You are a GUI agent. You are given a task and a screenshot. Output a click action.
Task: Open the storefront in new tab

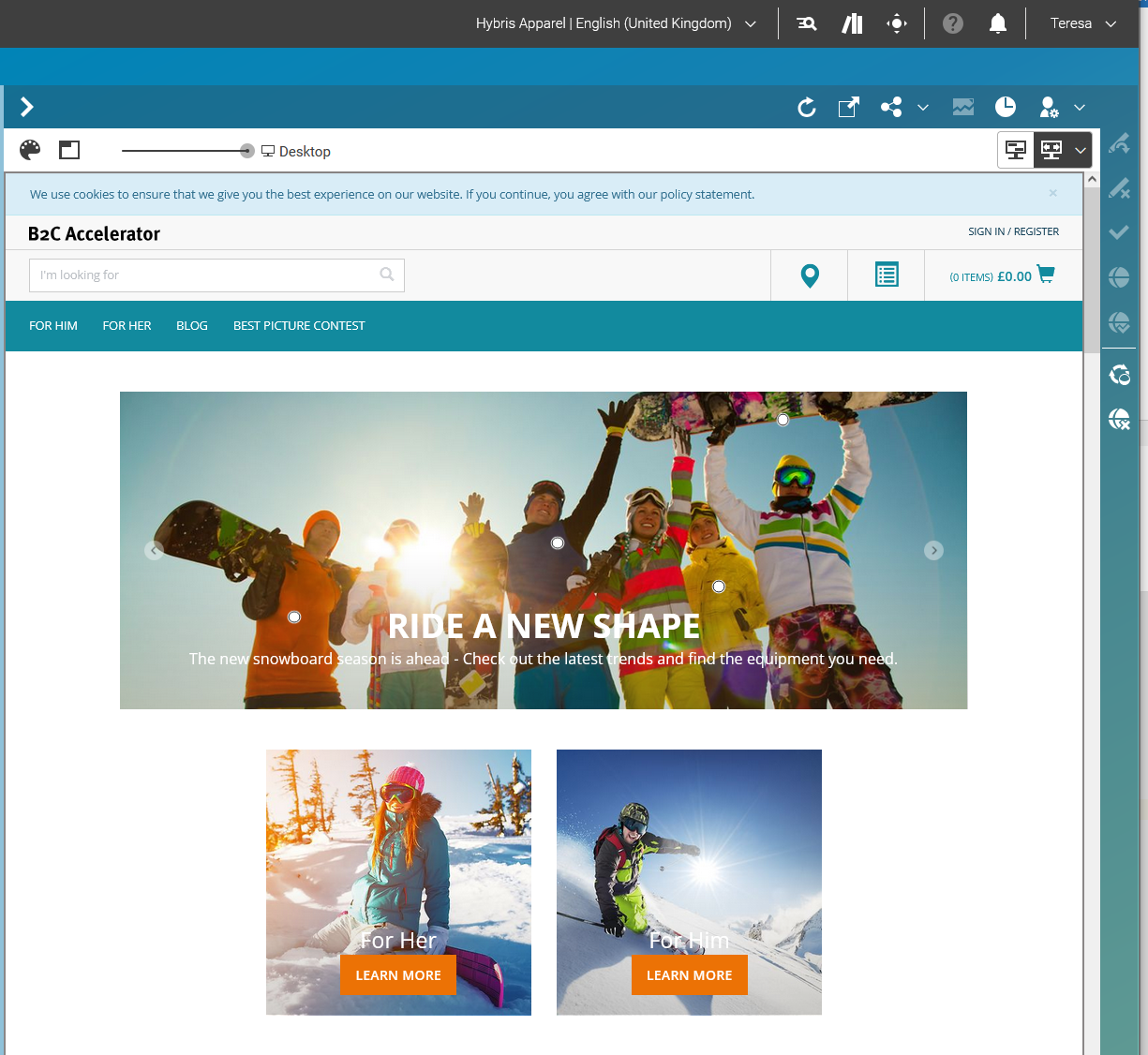click(847, 107)
